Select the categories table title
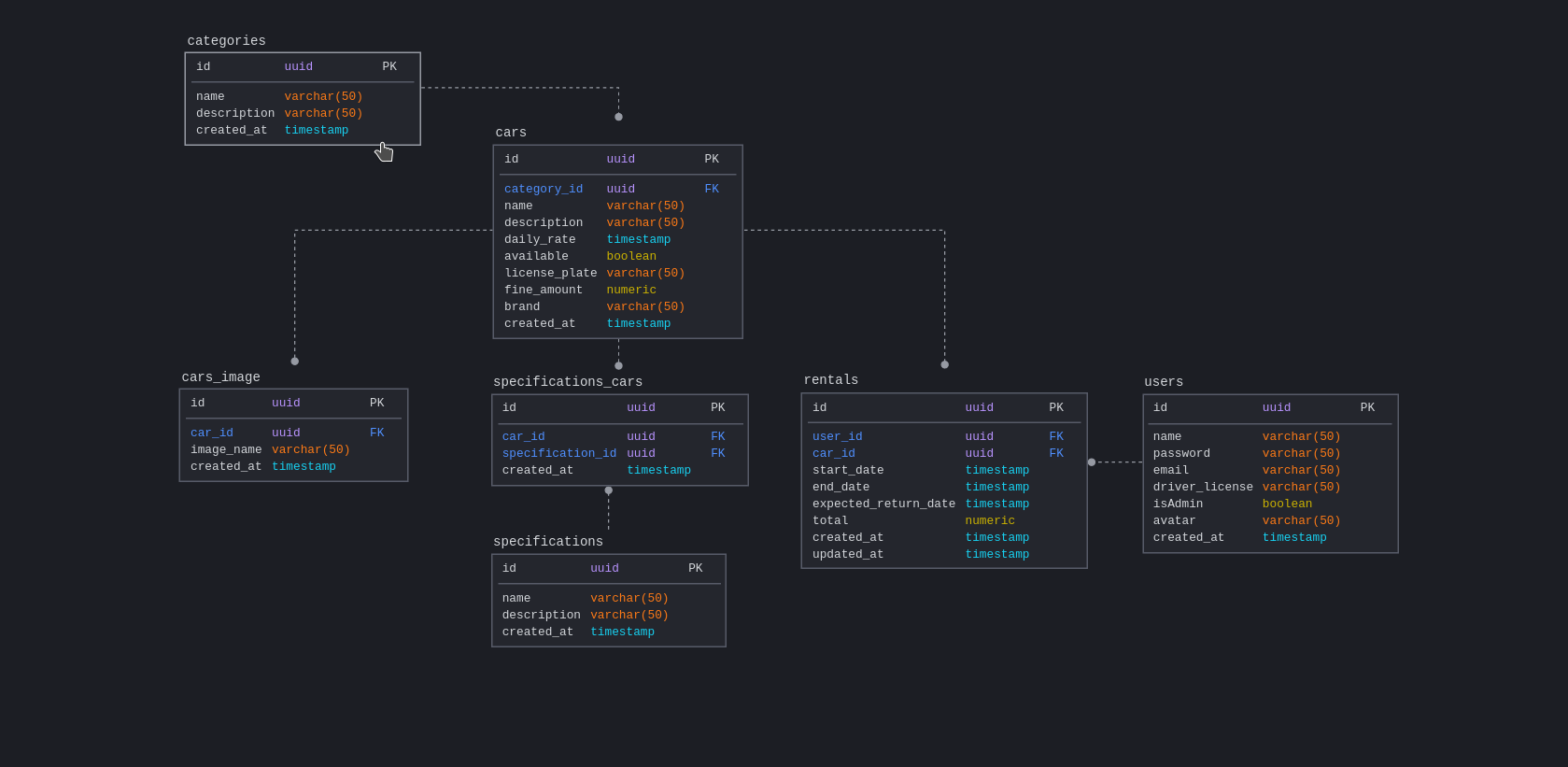 [x=226, y=41]
